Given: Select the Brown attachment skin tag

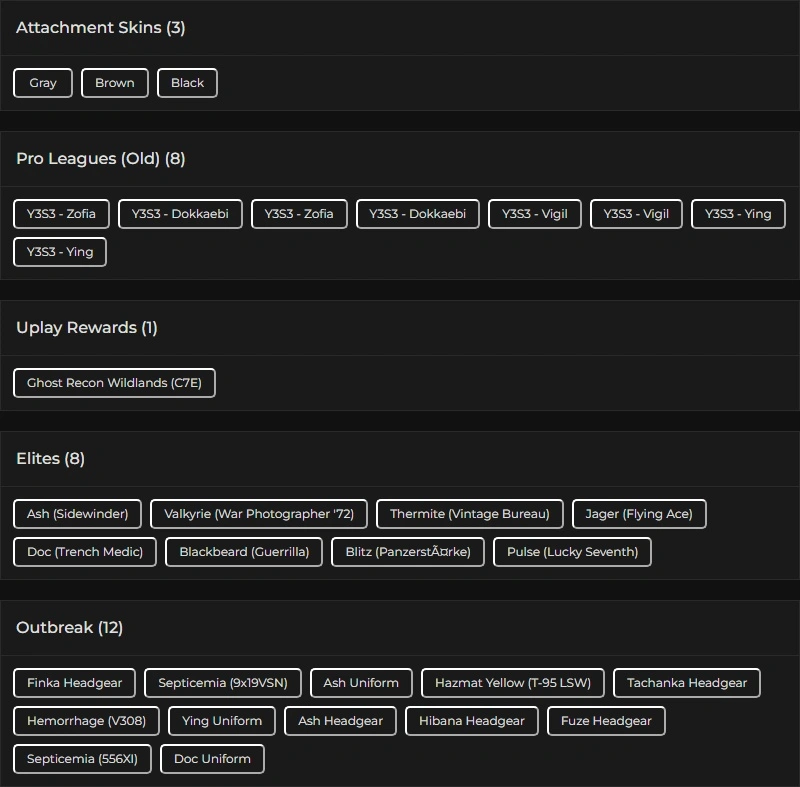Looking at the screenshot, I should click(x=115, y=83).
